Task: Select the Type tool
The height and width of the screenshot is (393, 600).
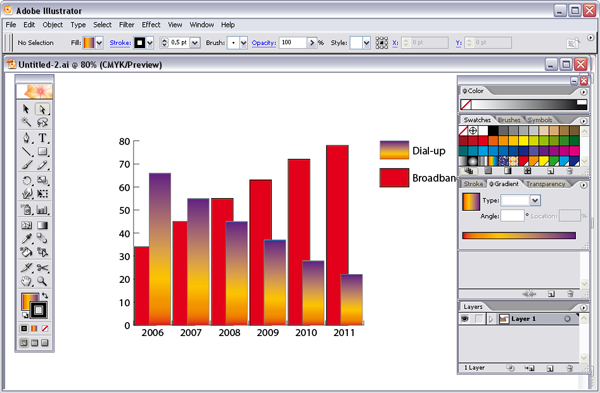Action: tap(42, 138)
